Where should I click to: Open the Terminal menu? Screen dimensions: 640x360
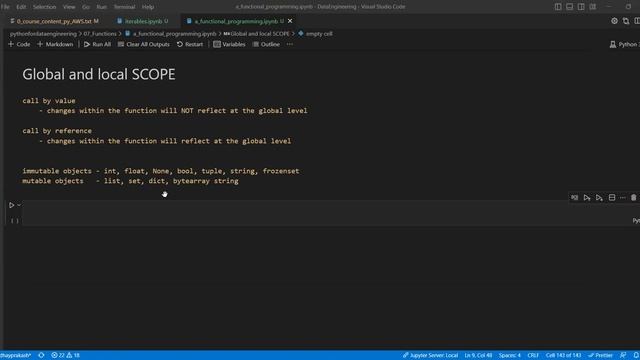click(x=124, y=7)
